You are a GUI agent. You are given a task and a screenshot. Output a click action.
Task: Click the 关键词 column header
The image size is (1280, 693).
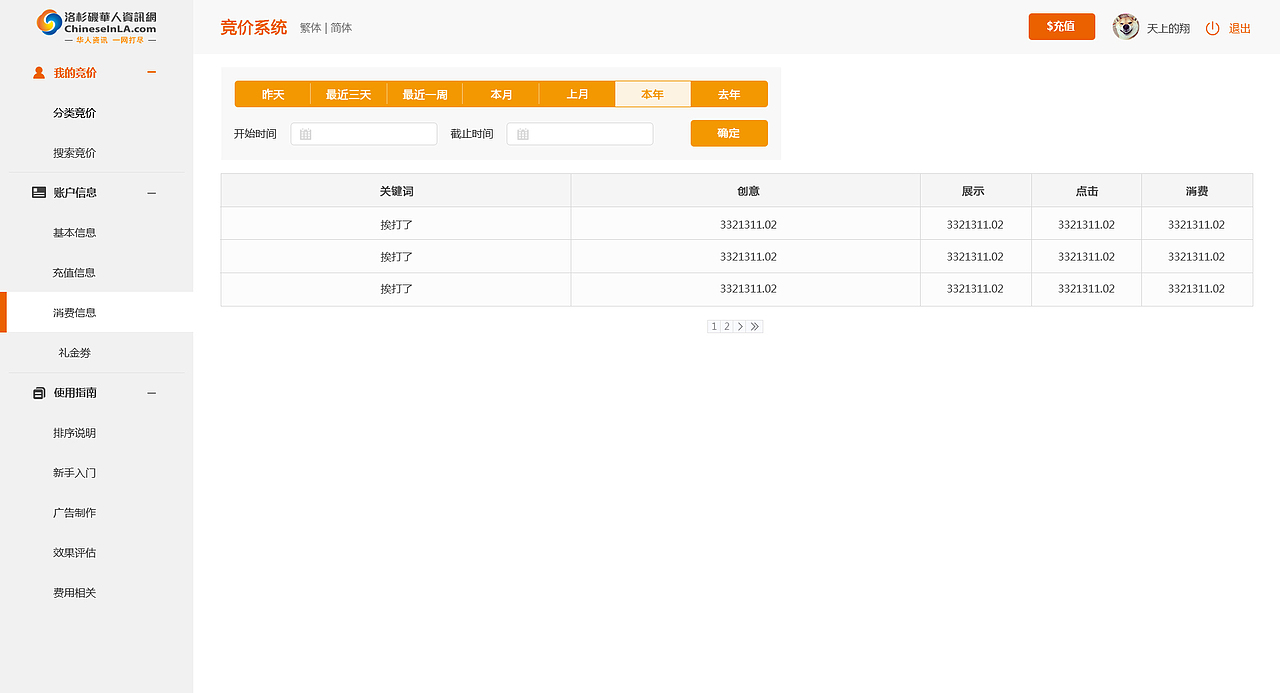[396, 190]
